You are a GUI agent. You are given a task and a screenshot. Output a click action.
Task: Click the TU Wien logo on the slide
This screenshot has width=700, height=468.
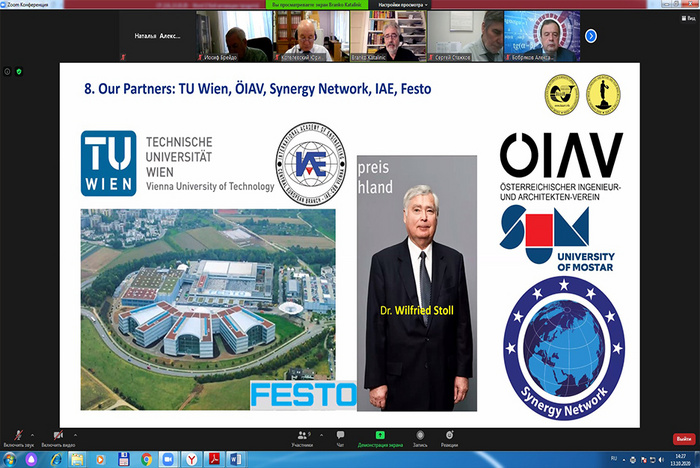coord(108,163)
